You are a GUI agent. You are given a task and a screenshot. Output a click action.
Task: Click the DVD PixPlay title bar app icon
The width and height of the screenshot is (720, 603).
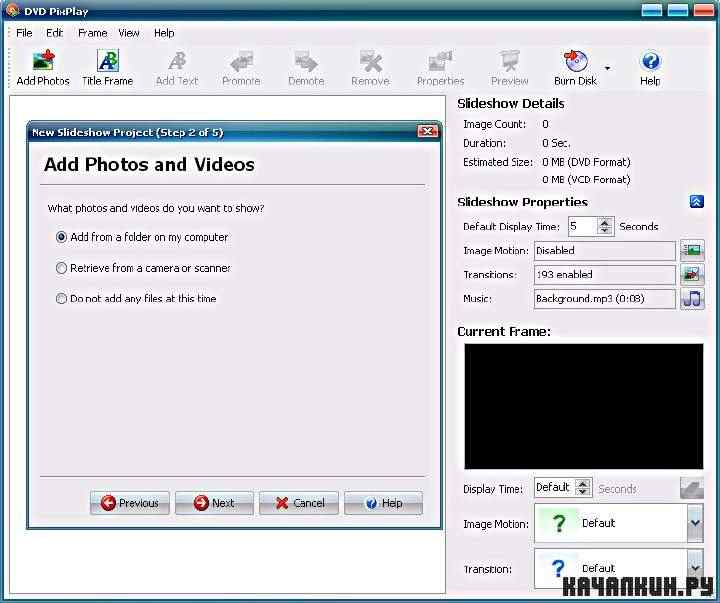pyautogui.click(x=12, y=10)
